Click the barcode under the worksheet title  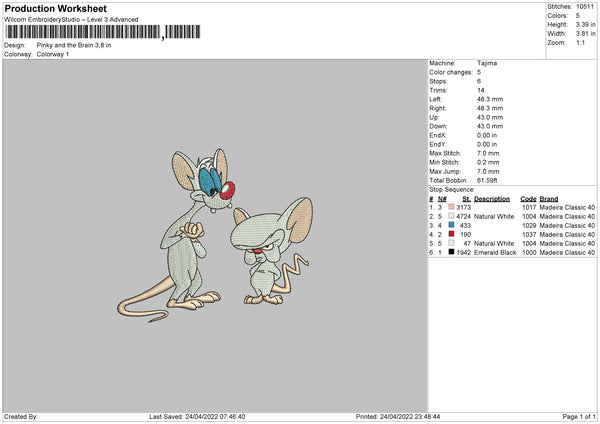(x=86, y=32)
